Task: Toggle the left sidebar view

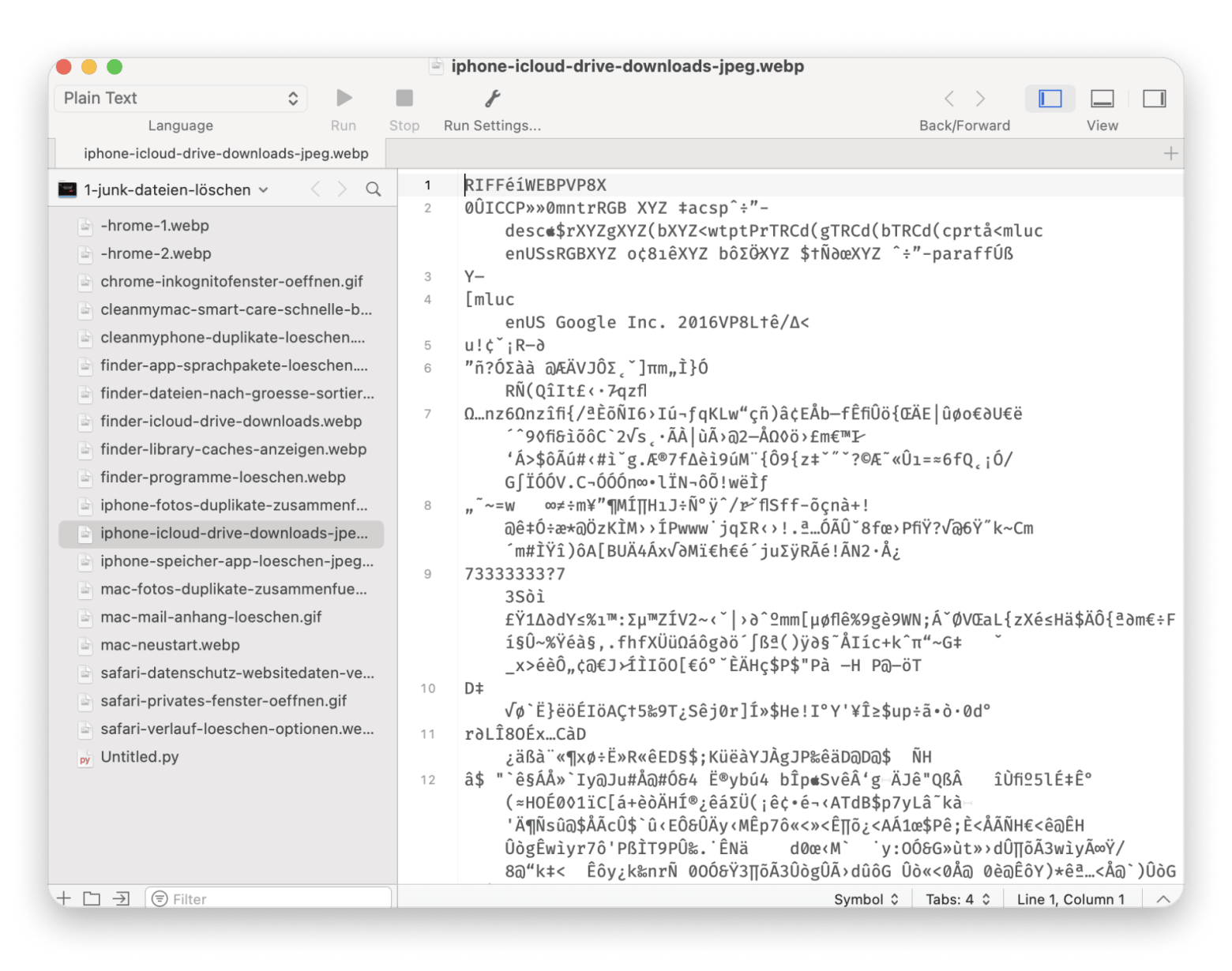Action: 1050,99
